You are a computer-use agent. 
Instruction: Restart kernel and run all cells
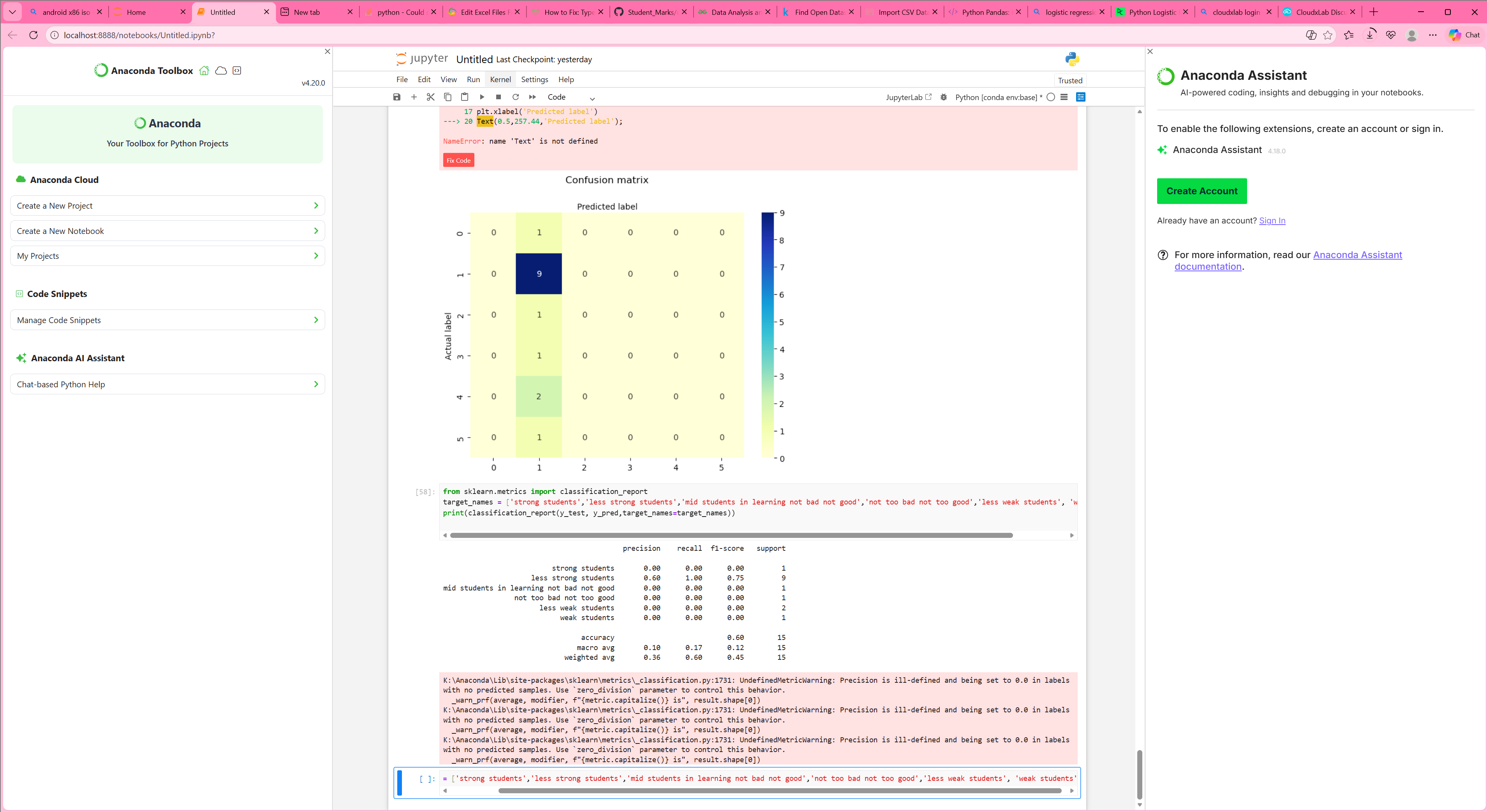pyautogui.click(x=532, y=97)
